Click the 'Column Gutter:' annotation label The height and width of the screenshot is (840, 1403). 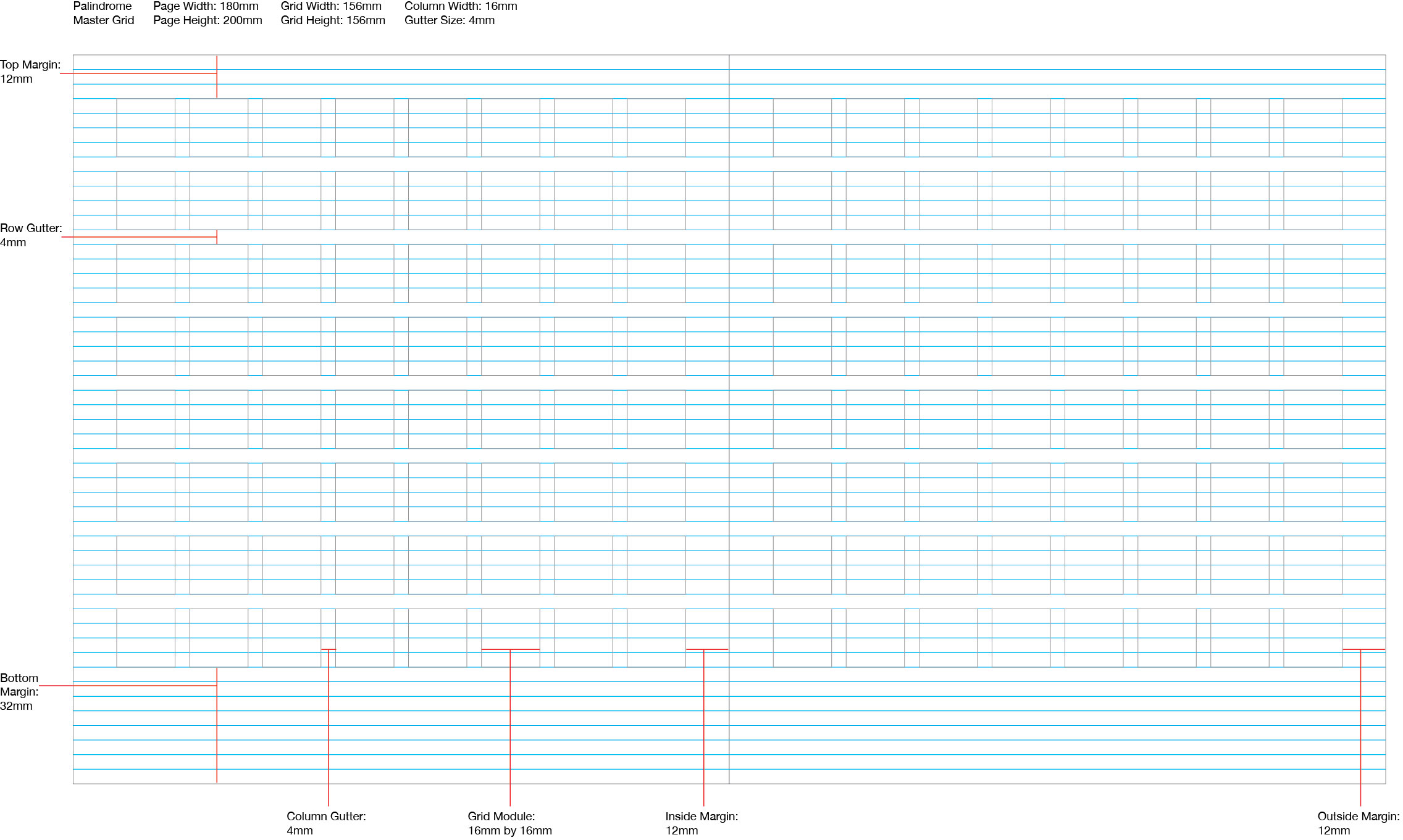coord(326,816)
